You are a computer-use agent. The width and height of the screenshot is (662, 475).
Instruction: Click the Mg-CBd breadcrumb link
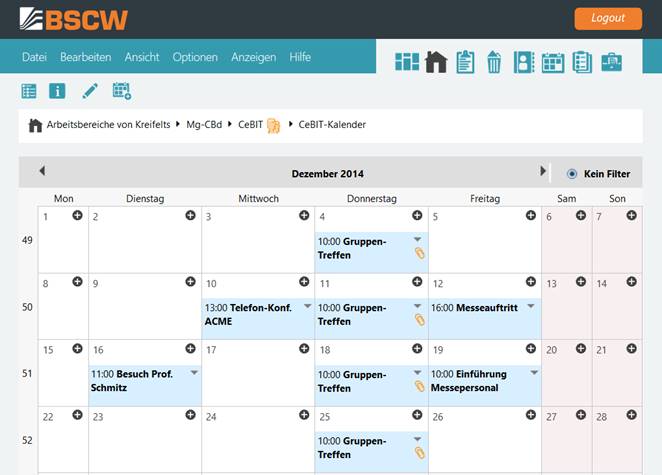point(206,125)
